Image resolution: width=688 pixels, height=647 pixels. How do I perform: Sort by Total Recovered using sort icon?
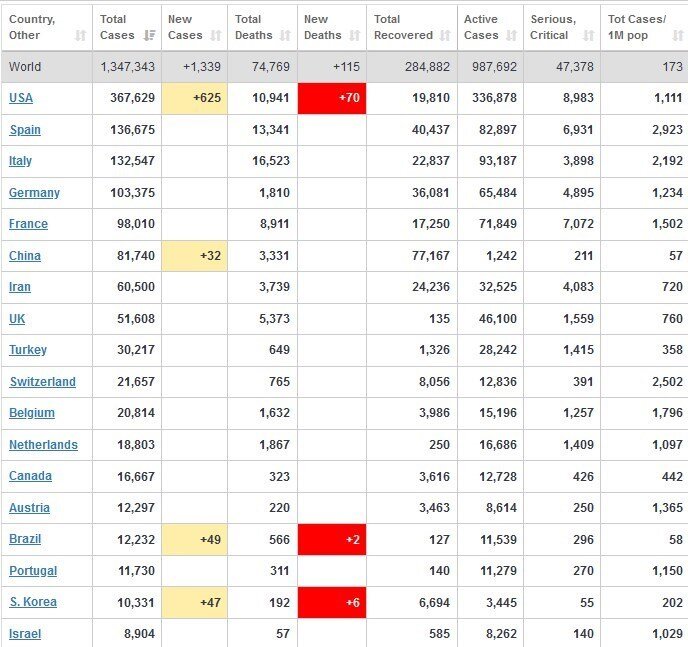click(444, 35)
